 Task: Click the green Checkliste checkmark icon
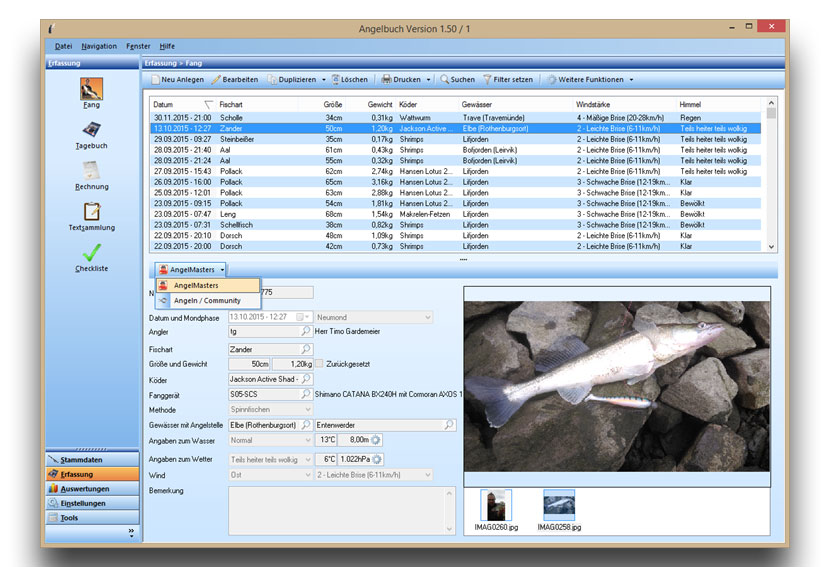[91, 253]
